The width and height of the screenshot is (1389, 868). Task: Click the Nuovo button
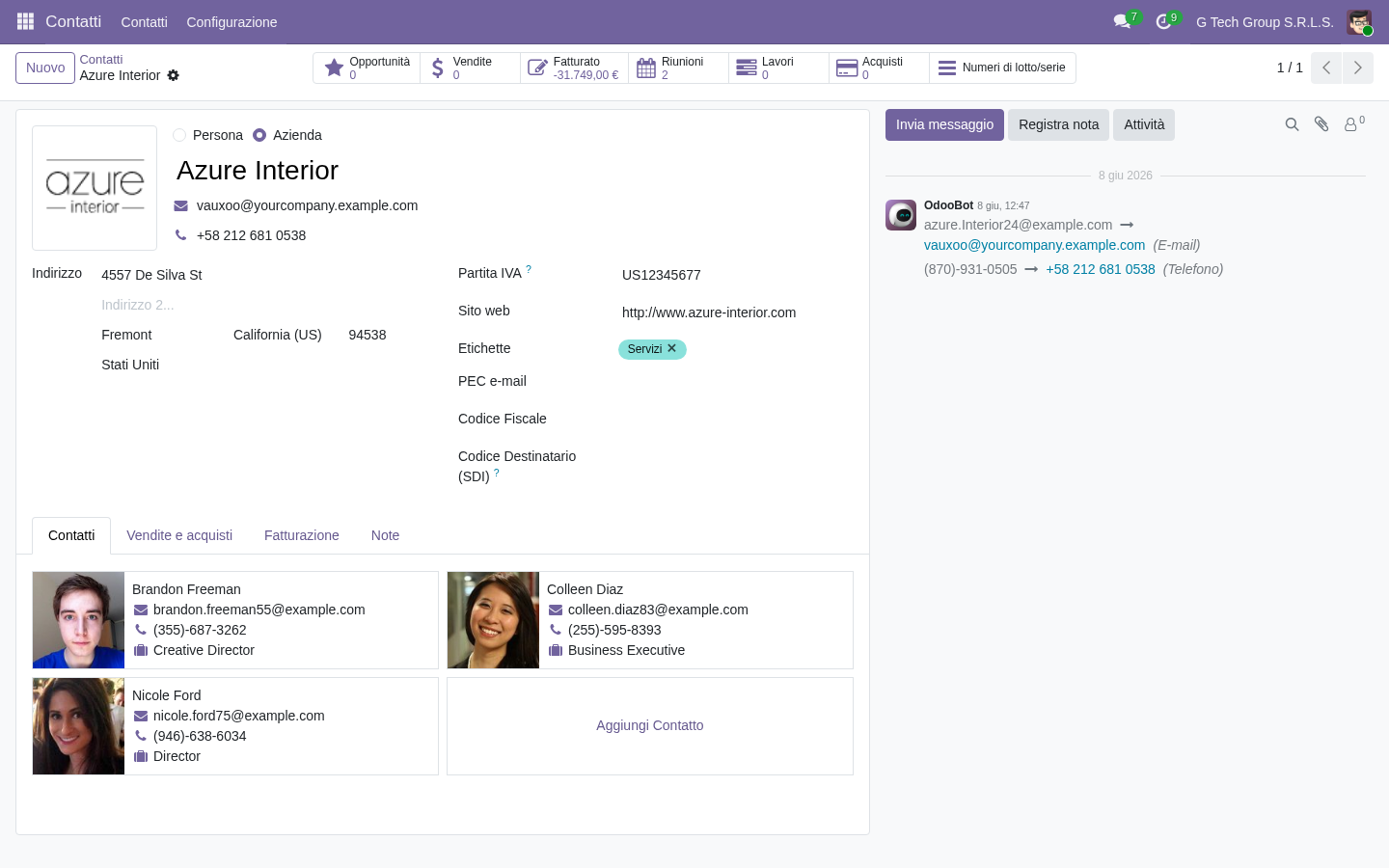pyautogui.click(x=45, y=68)
